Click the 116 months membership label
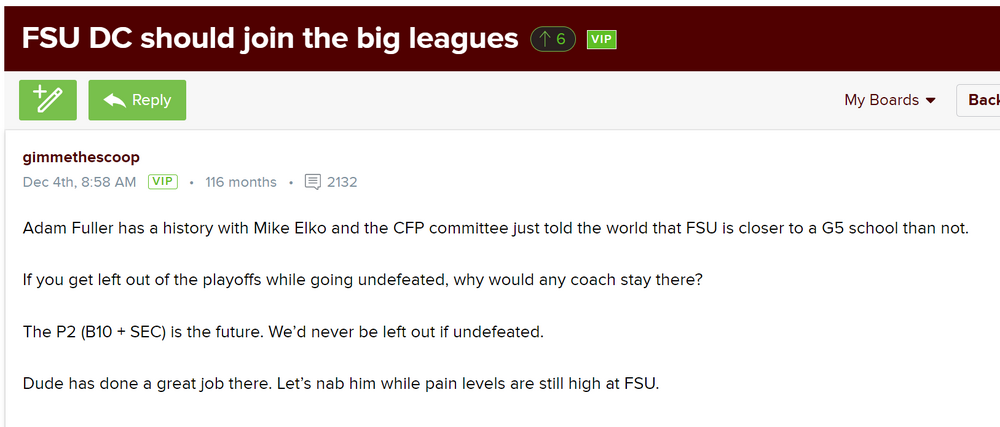Image resolution: width=1000 pixels, height=427 pixels. [x=241, y=182]
